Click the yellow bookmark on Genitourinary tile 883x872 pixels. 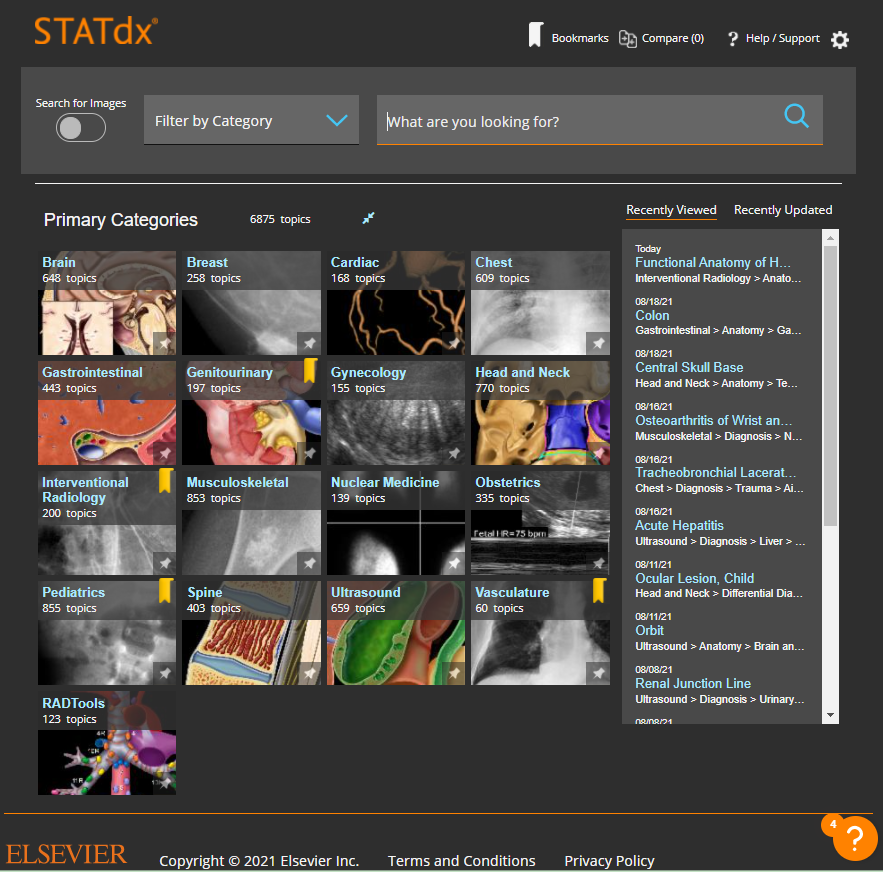pos(310,371)
